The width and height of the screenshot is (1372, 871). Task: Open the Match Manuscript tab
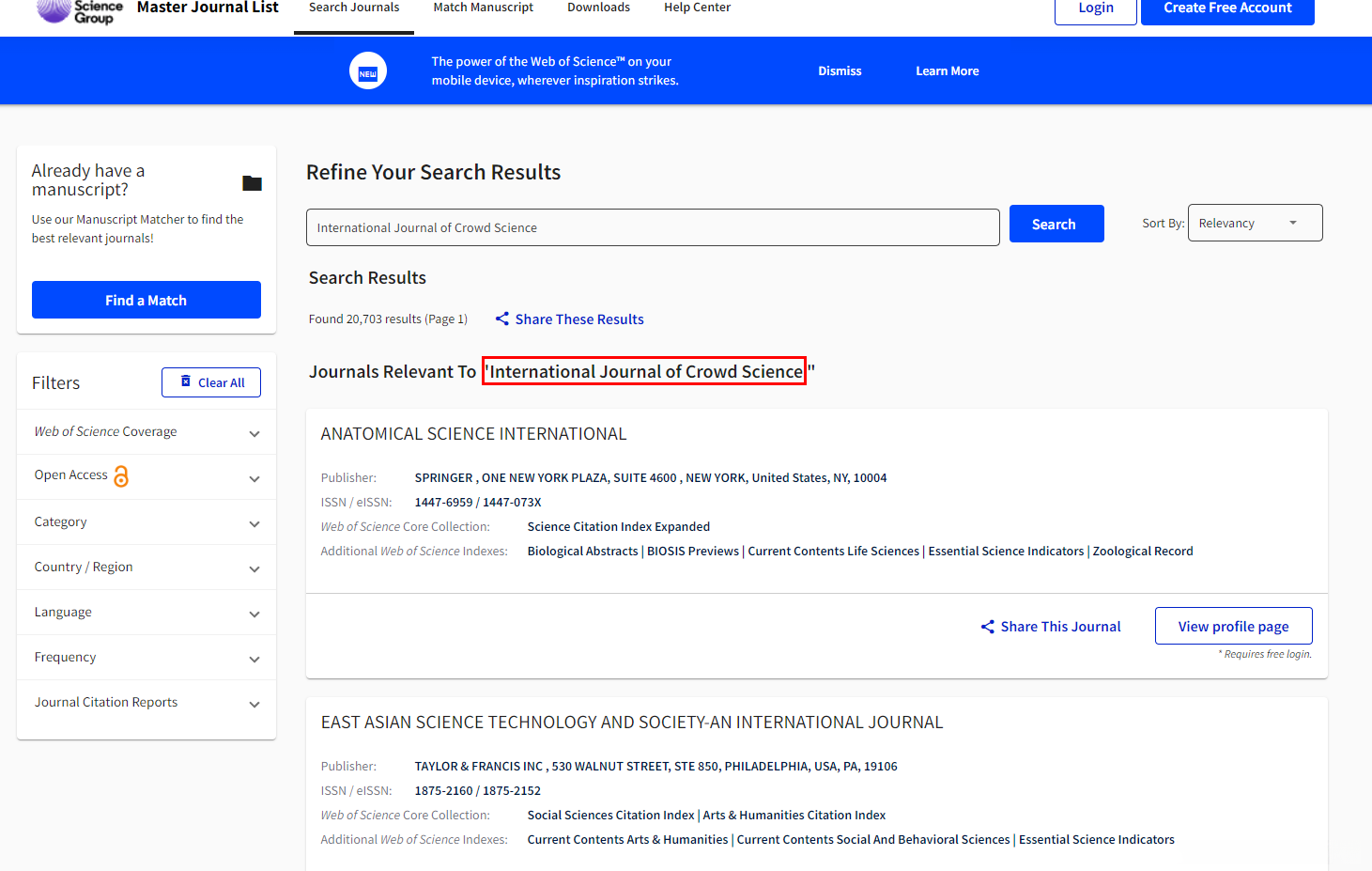(x=483, y=8)
